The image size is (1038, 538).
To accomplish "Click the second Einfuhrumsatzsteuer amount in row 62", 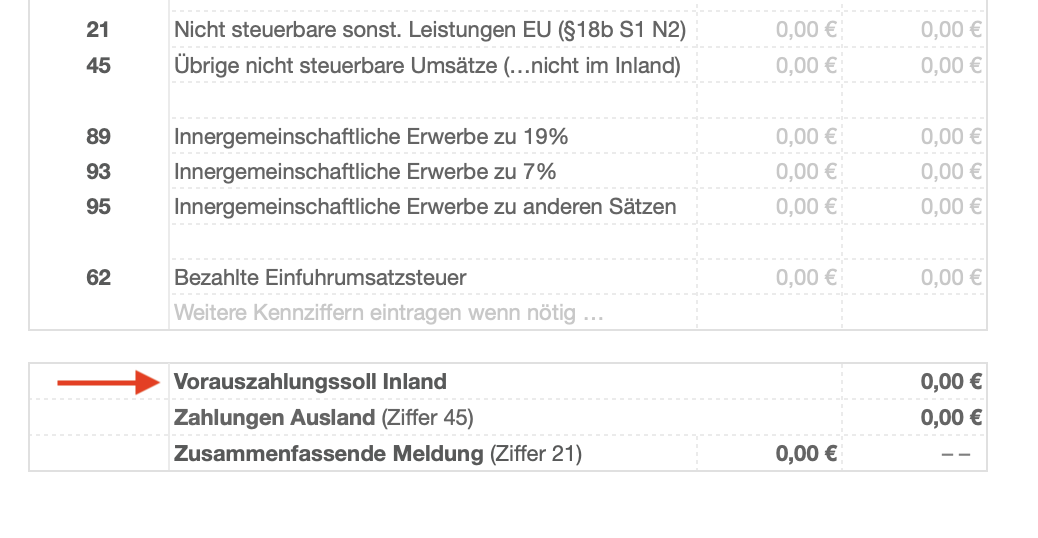I will click(950, 278).
